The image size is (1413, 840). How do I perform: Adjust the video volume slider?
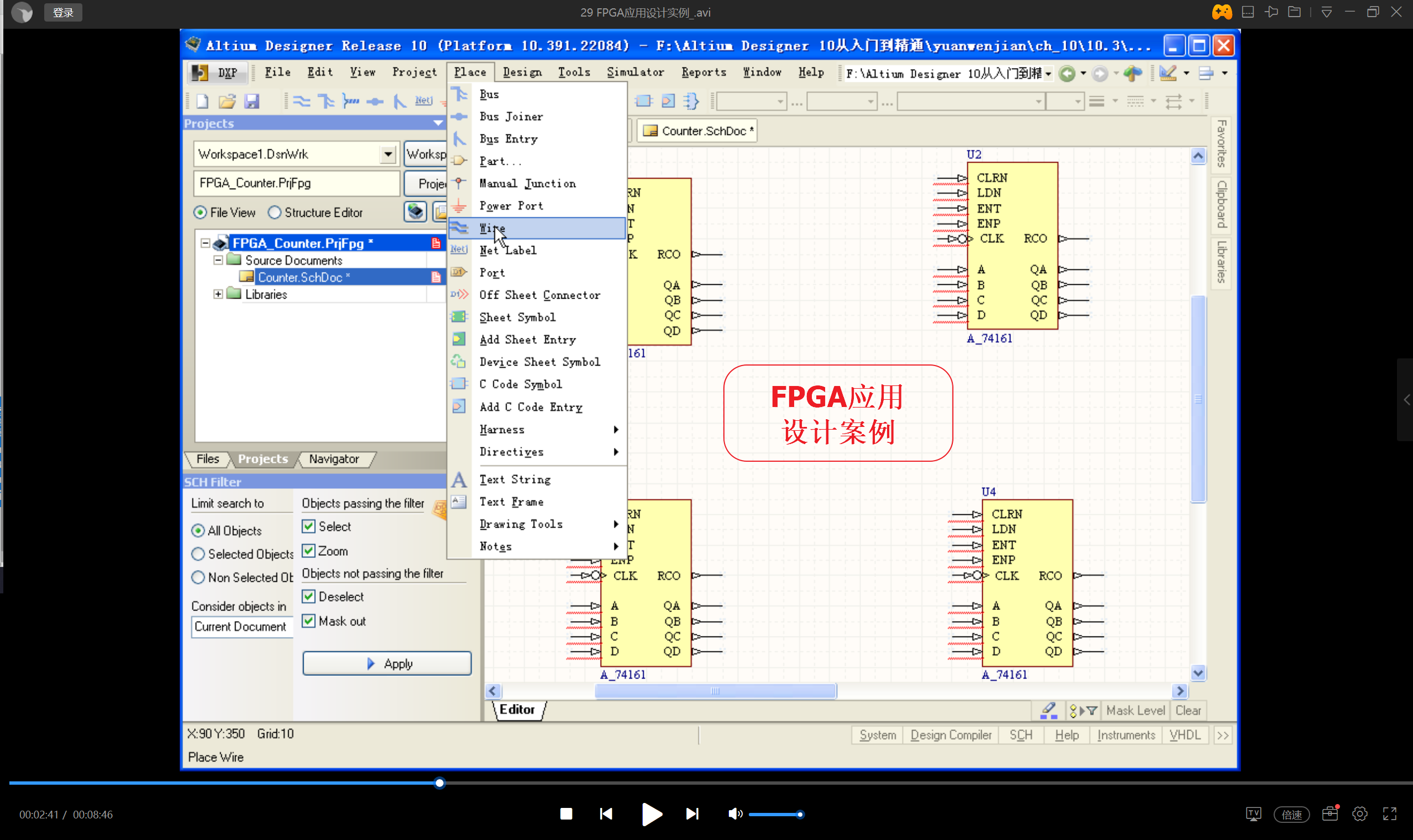pyautogui.click(x=773, y=814)
